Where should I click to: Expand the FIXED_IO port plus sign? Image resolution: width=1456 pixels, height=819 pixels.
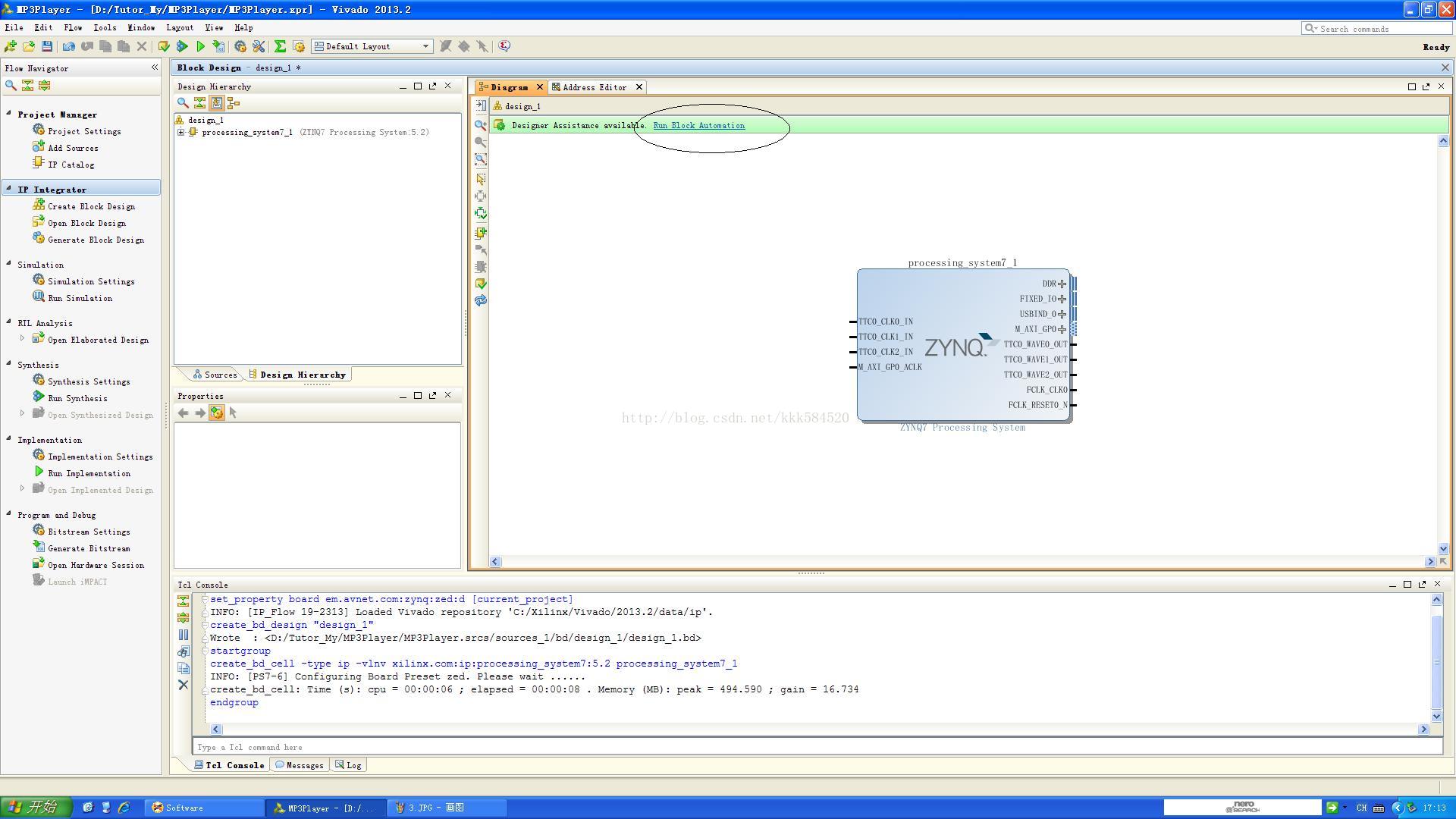click(1062, 299)
